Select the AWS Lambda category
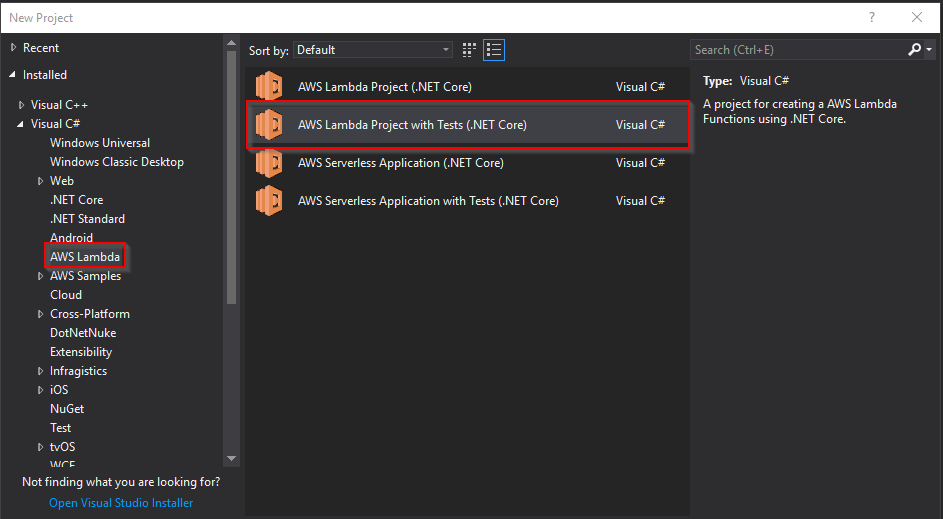943x519 pixels. coord(85,257)
